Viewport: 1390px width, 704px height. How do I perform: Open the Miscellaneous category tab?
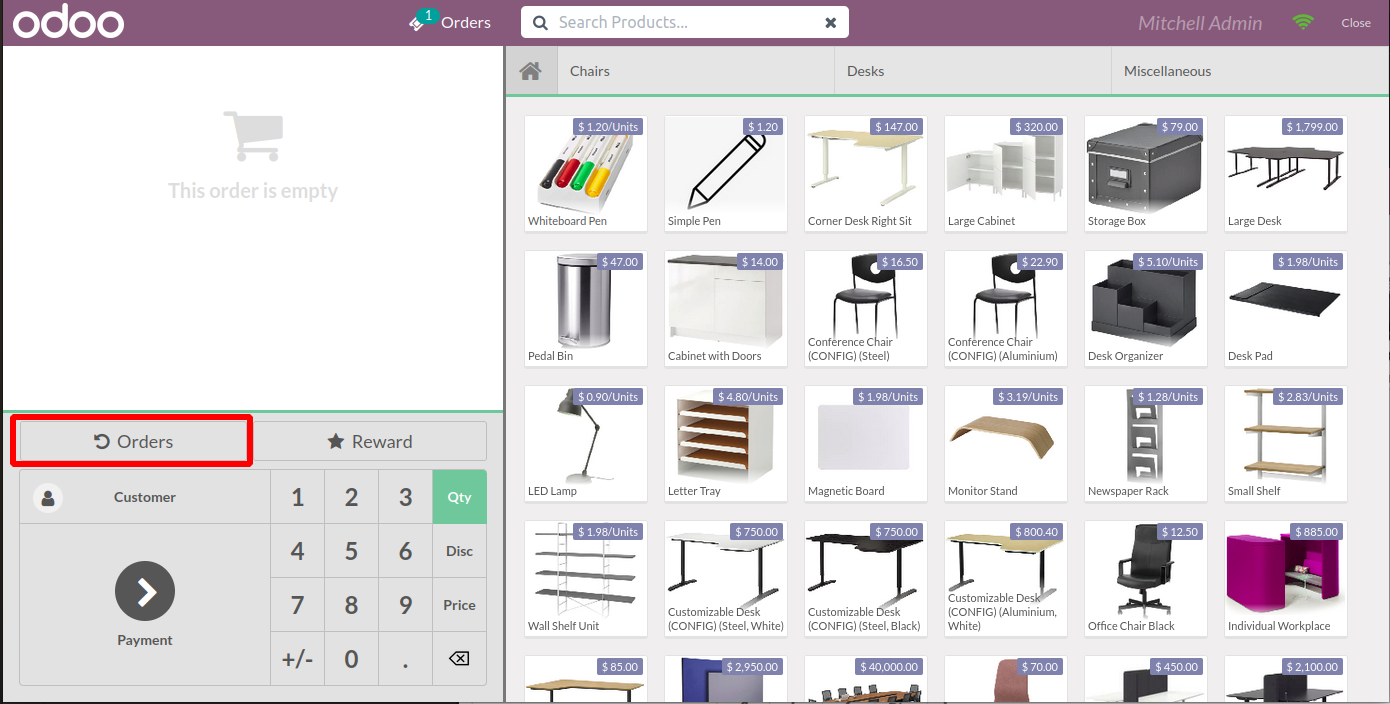(1250, 71)
